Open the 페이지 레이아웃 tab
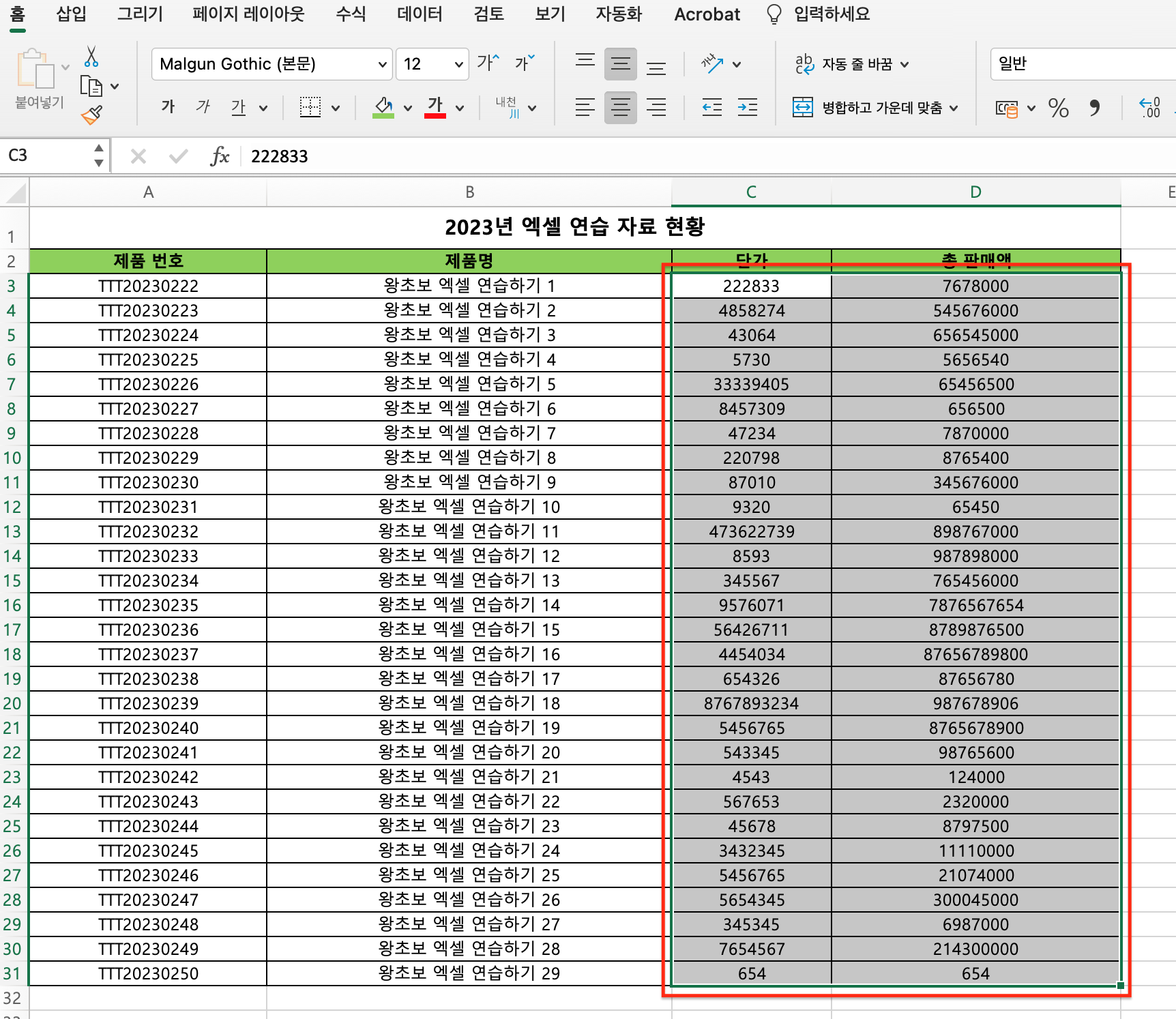Screen dimensions: 1176x1019 pyautogui.click(x=249, y=14)
